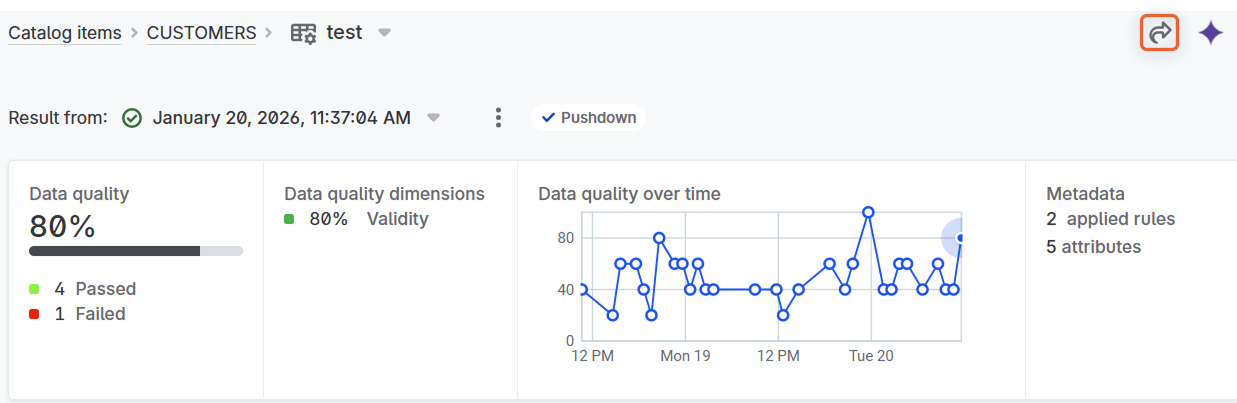Click the share arrow icon
This screenshot has width=1237, height=403.
[1160, 33]
